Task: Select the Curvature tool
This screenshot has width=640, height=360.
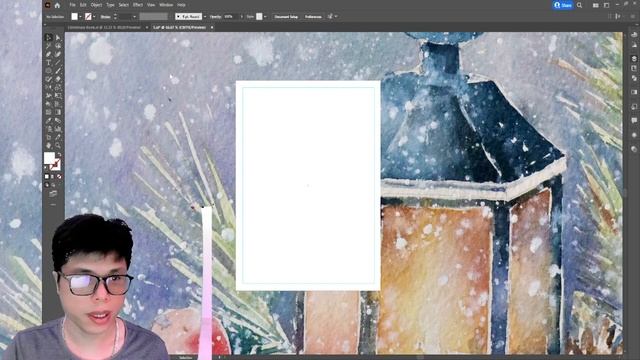Action: [x=58, y=53]
